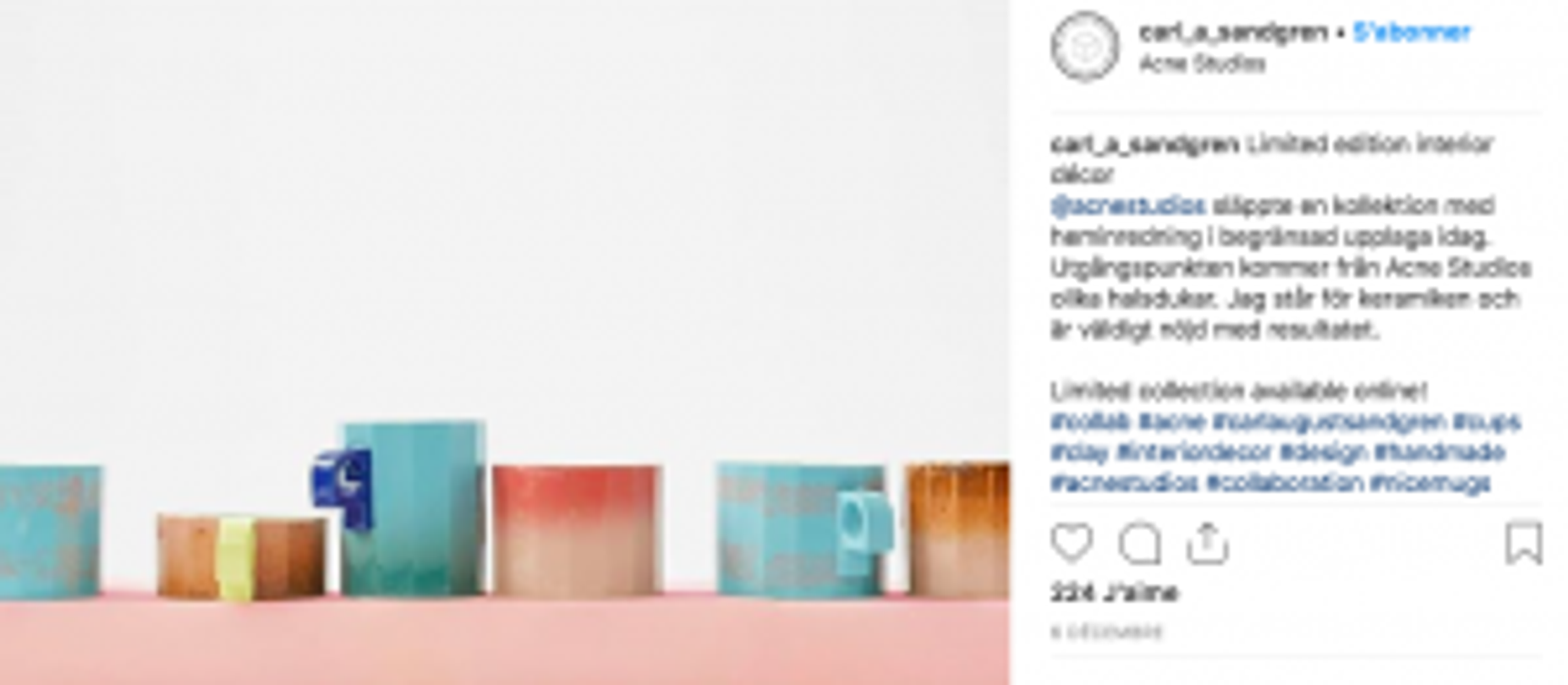The height and width of the screenshot is (685, 1568).
Task: Open the #cups hashtag
Action: [1487, 421]
